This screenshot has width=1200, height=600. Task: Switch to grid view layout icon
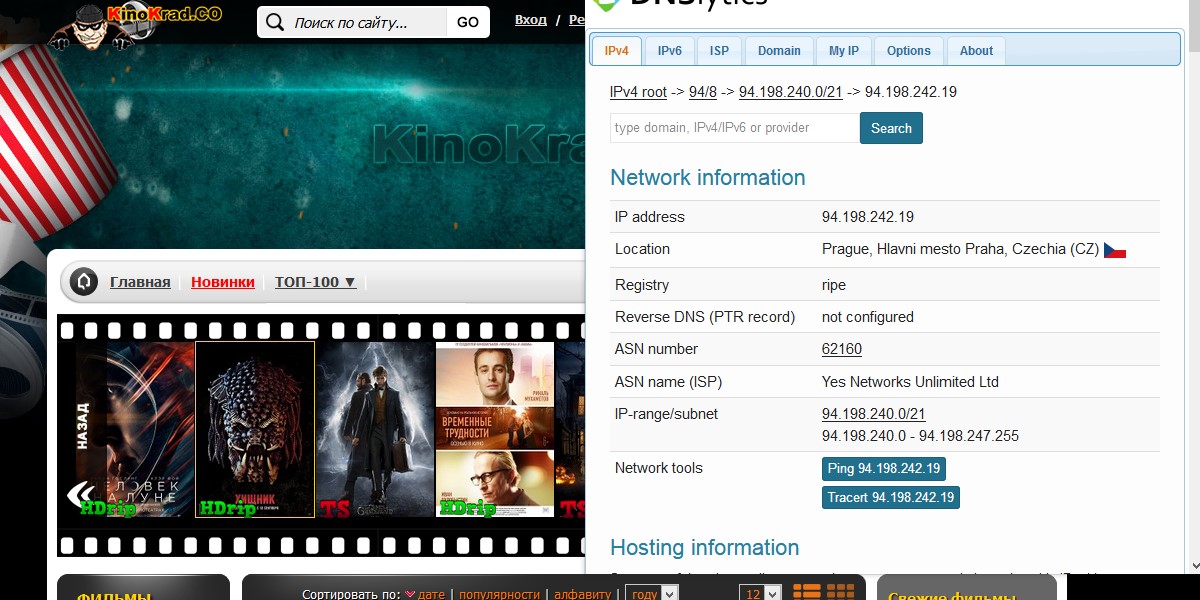point(841,593)
